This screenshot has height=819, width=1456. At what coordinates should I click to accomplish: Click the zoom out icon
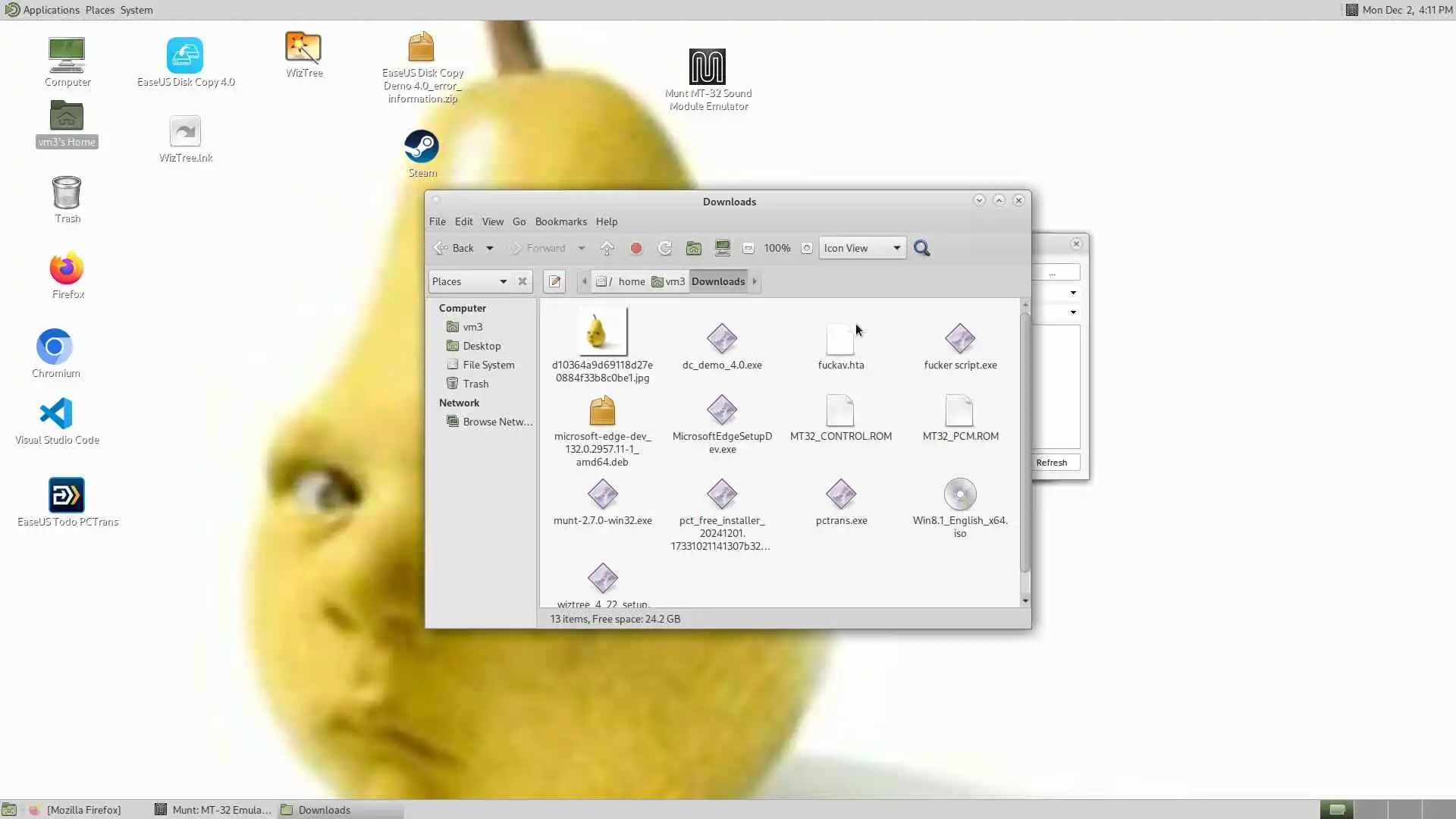coord(748,248)
